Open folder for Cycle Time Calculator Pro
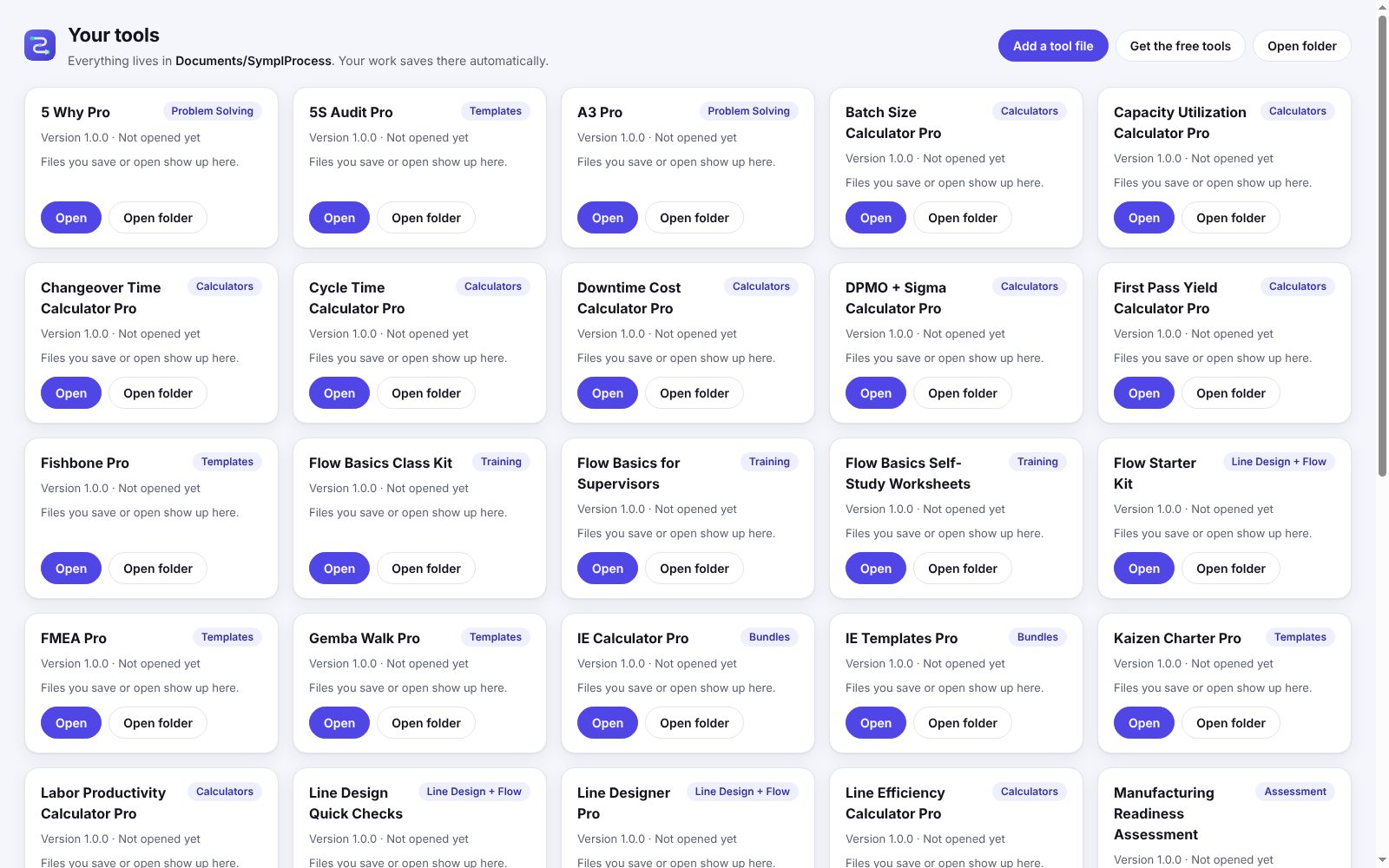 click(426, 393)
